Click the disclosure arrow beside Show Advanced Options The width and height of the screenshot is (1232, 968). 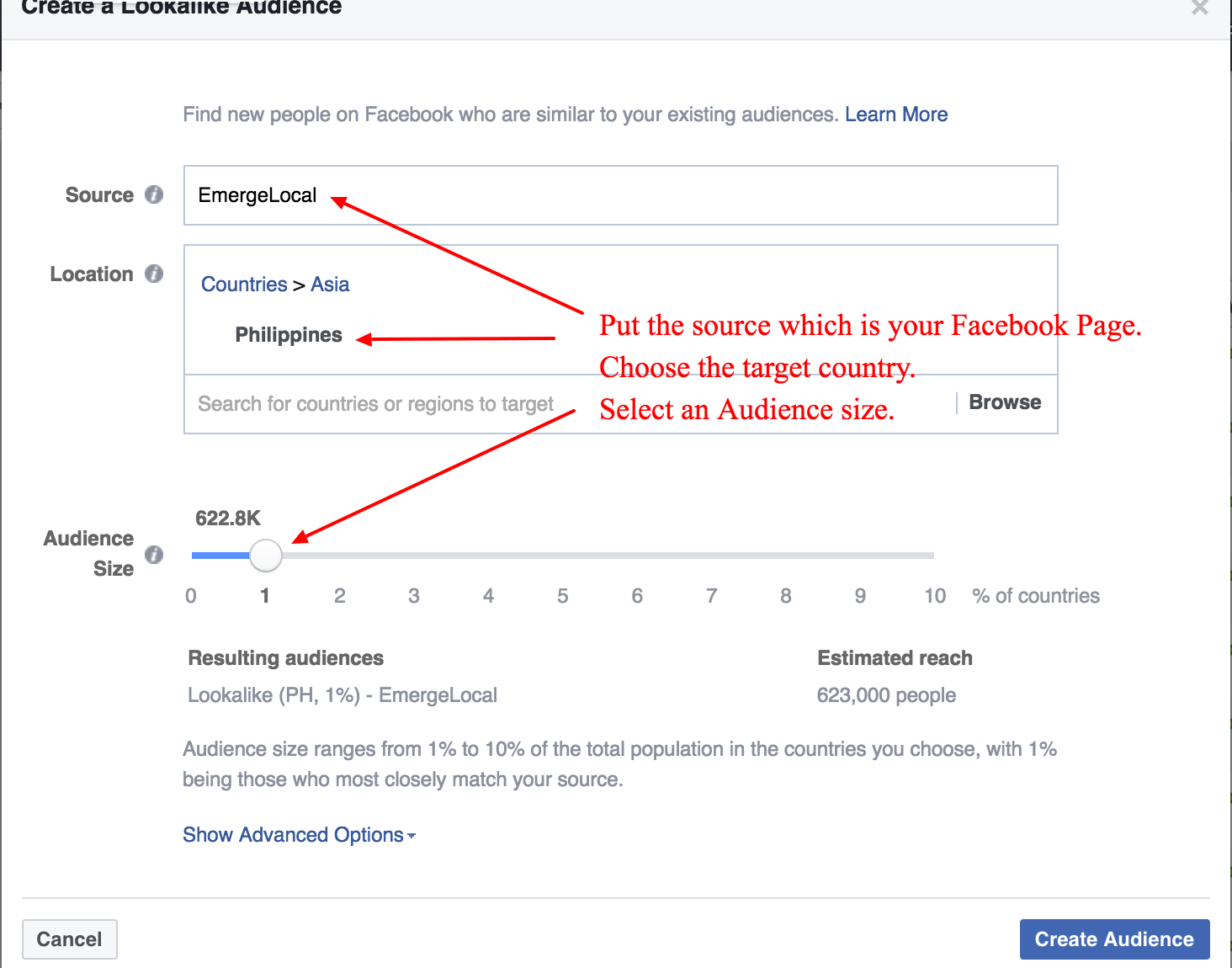[412, 836]
